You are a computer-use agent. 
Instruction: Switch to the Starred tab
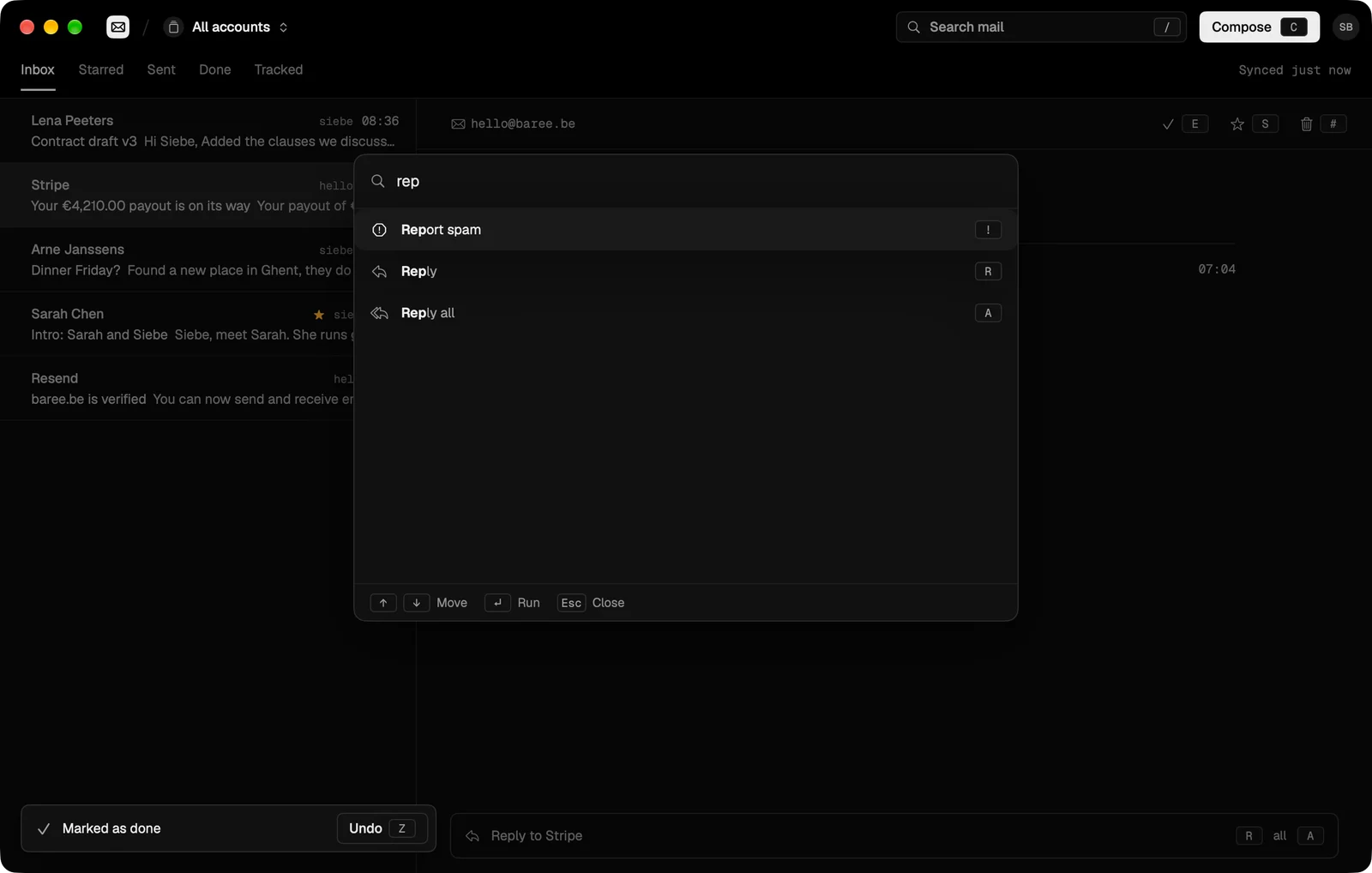[x=101, y=69]
